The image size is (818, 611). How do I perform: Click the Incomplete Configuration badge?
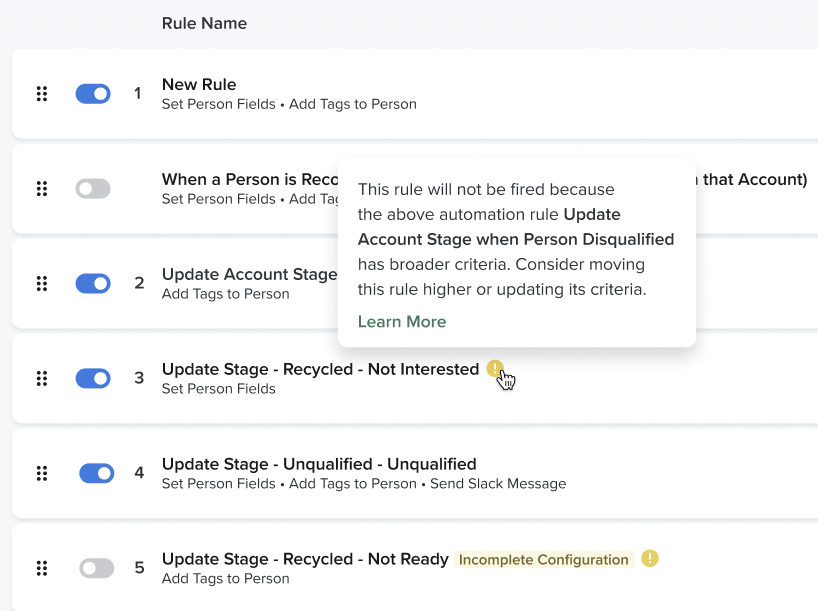(543, 559)
